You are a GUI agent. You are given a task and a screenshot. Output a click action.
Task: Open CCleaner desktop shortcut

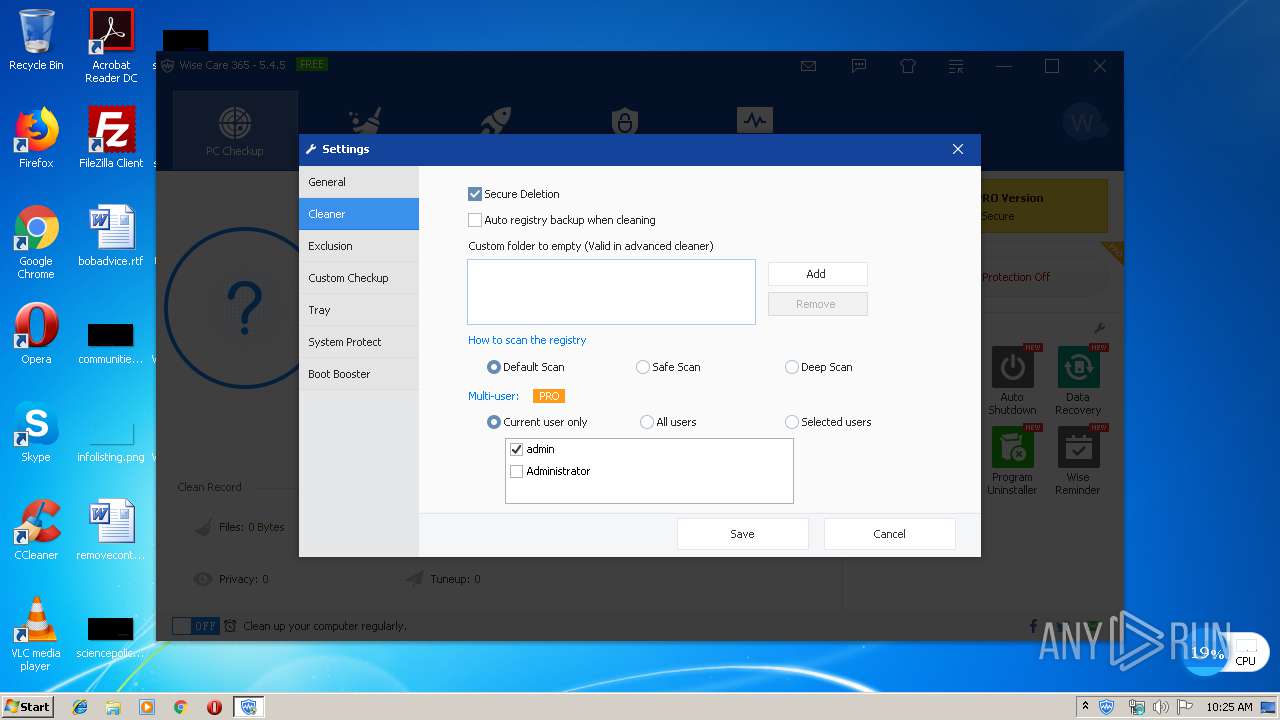(36, 530)
